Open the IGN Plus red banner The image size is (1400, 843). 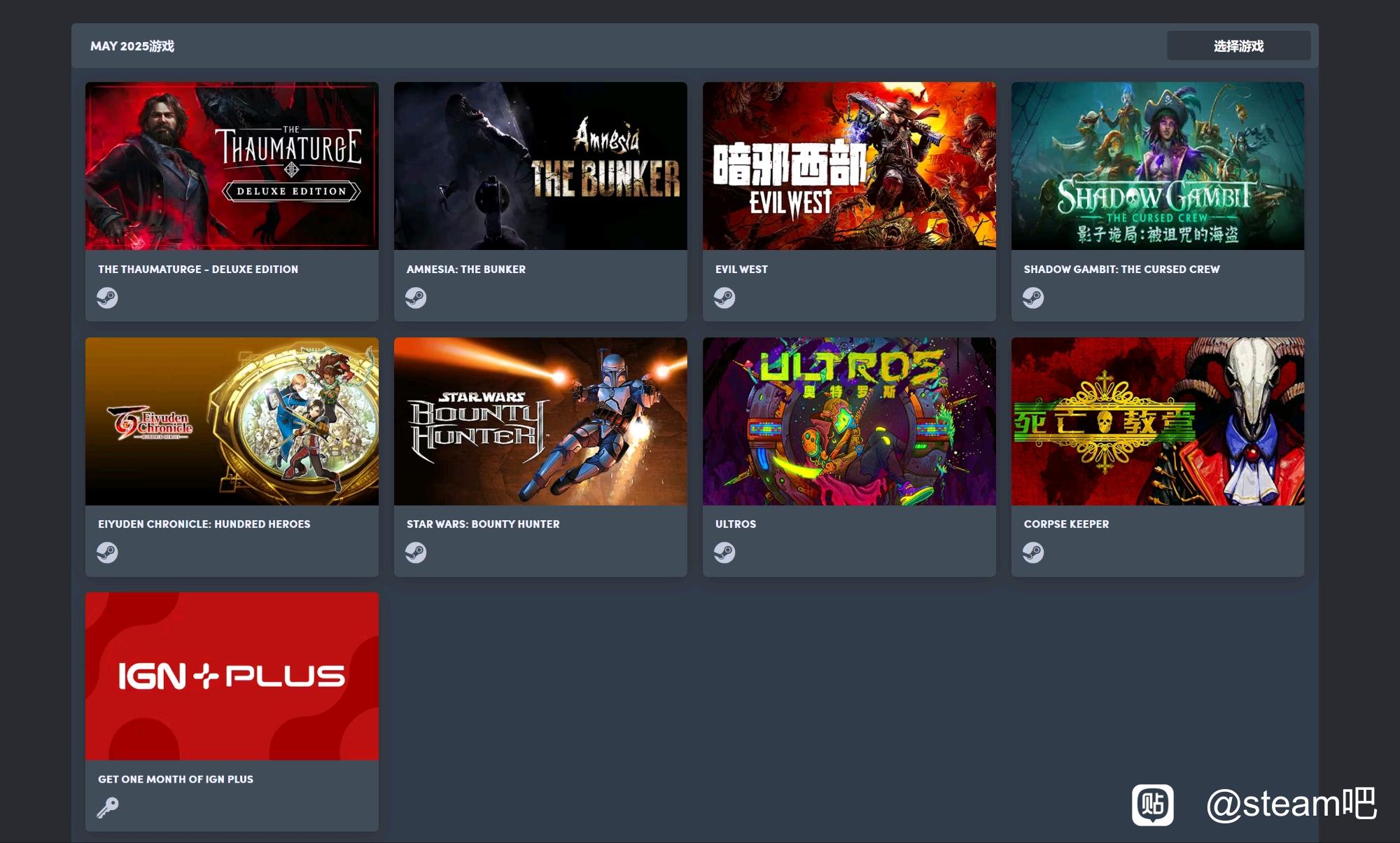coord(232,676)
